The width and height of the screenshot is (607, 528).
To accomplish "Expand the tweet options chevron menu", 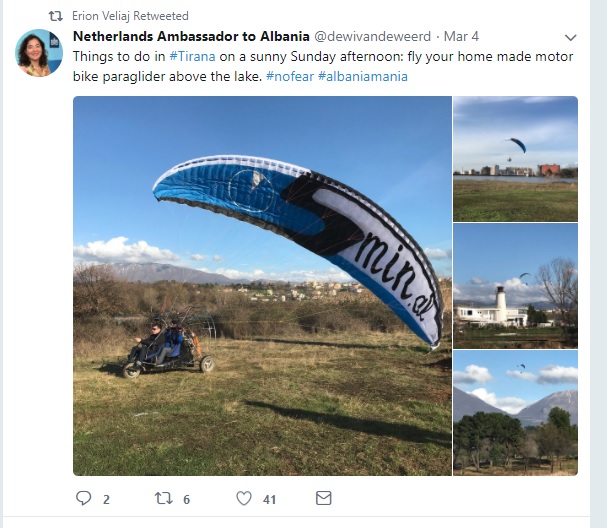I will point(571,38).
